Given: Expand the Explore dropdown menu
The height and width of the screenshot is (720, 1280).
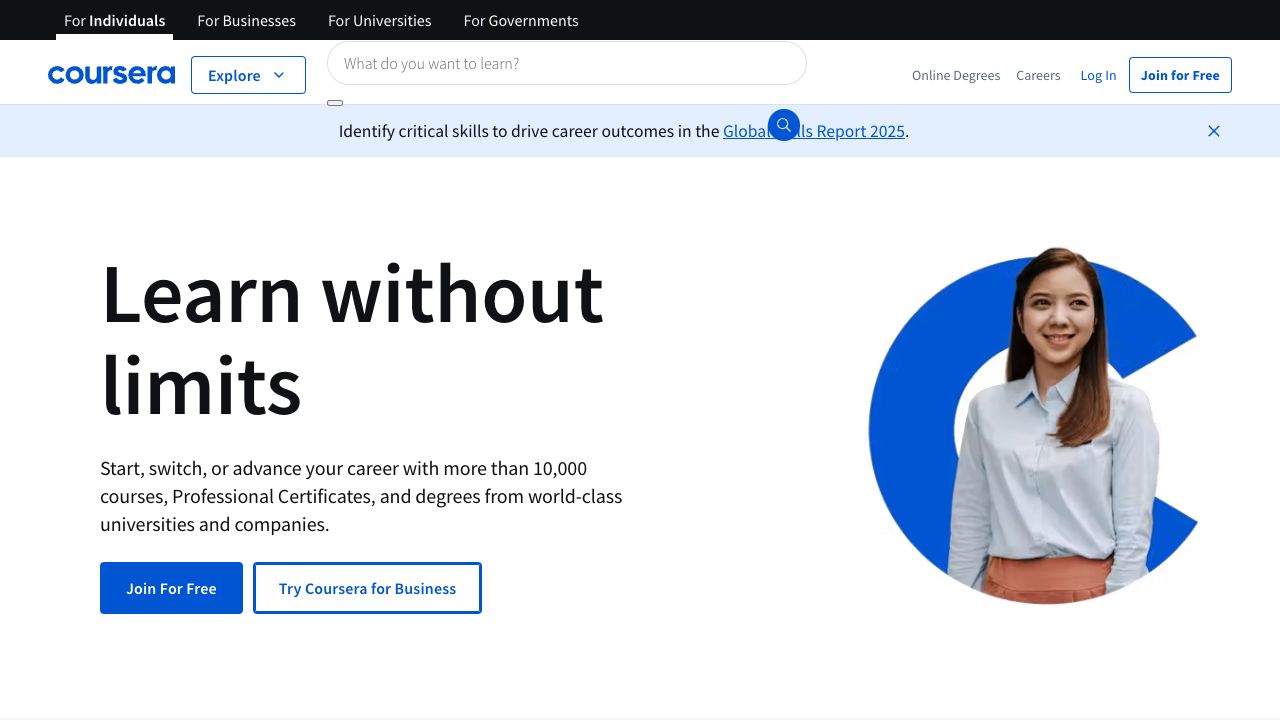Looking at the screenshot, I should click(x=248, y=75).
